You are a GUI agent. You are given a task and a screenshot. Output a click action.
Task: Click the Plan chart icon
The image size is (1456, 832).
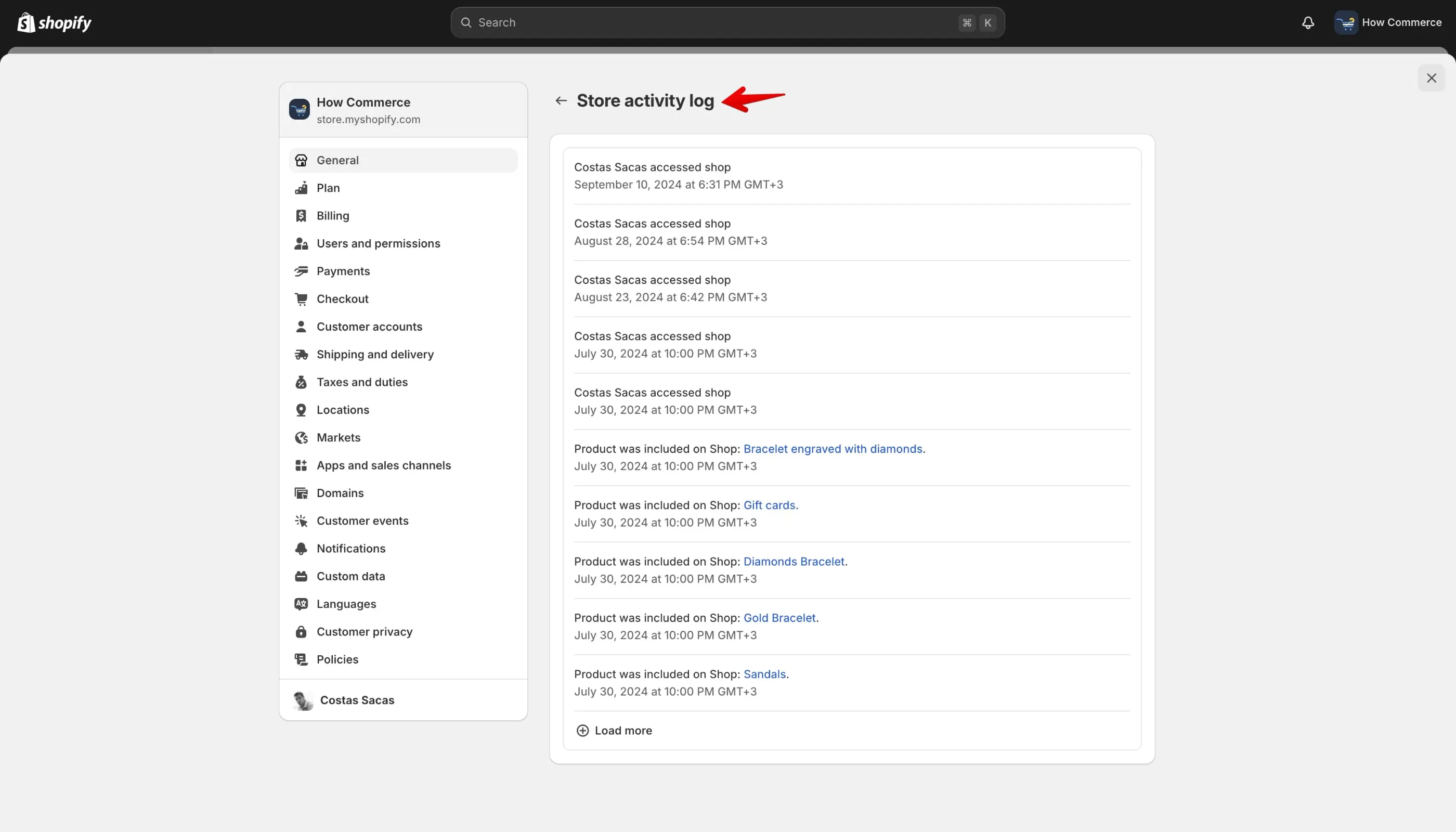pos(301,188)
